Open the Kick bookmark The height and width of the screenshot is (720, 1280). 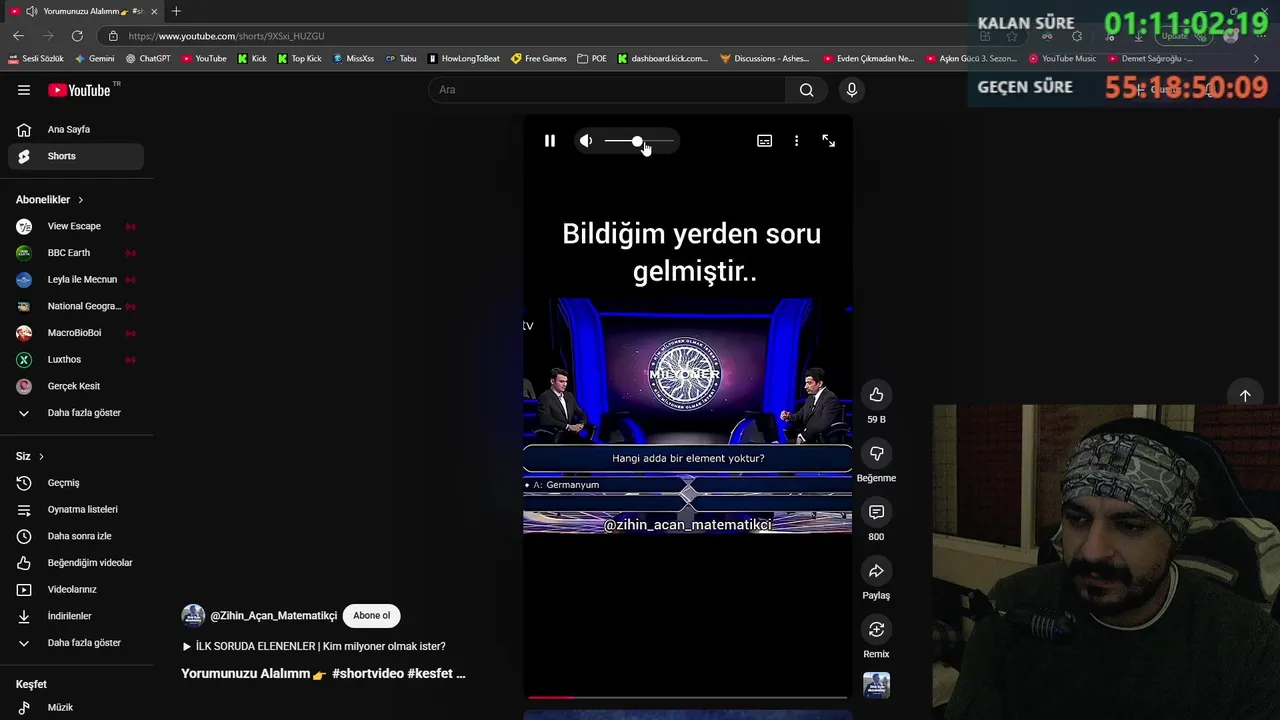pos(252,59)
